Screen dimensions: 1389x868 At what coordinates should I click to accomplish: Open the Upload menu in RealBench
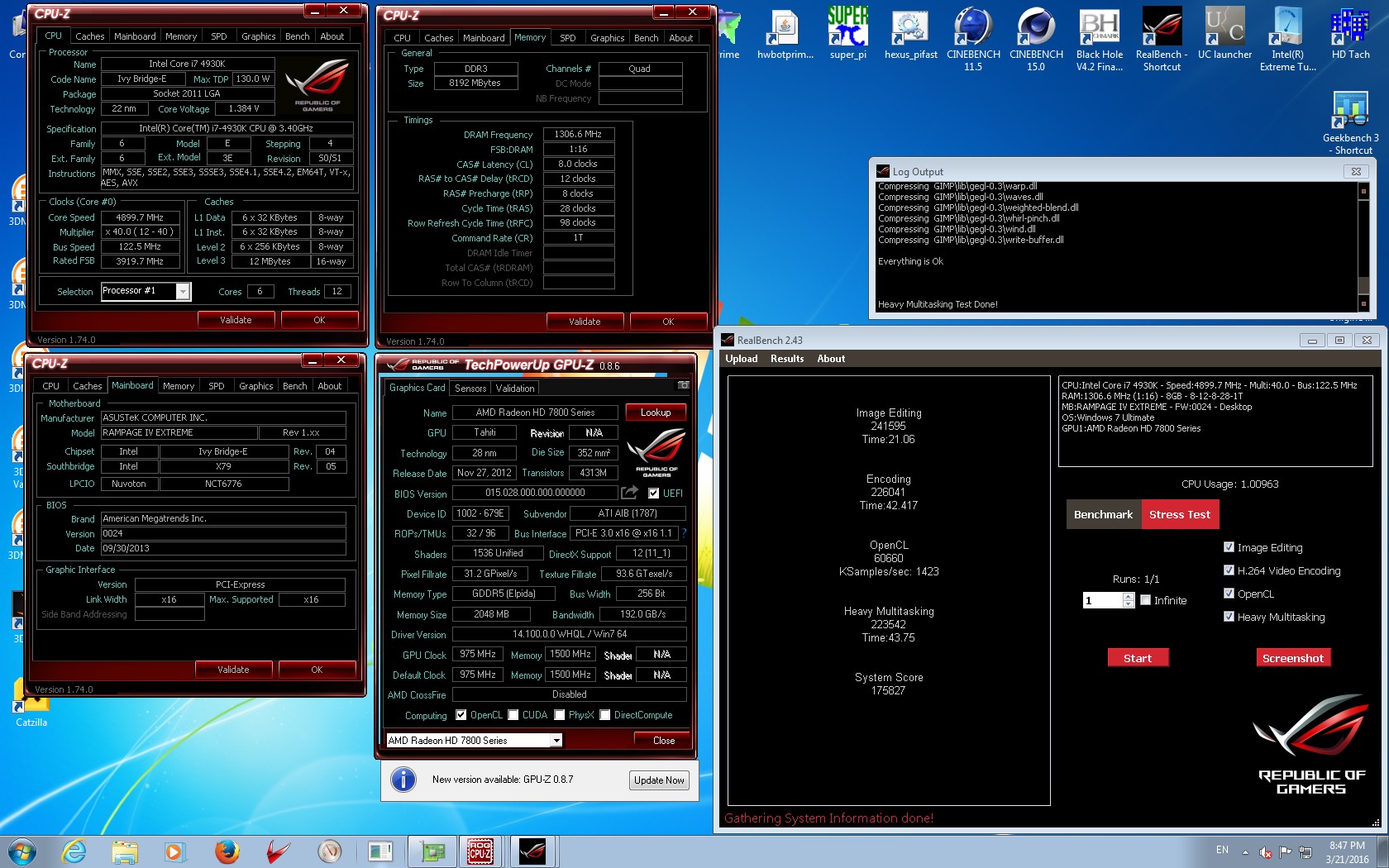[x=742, y=359]
